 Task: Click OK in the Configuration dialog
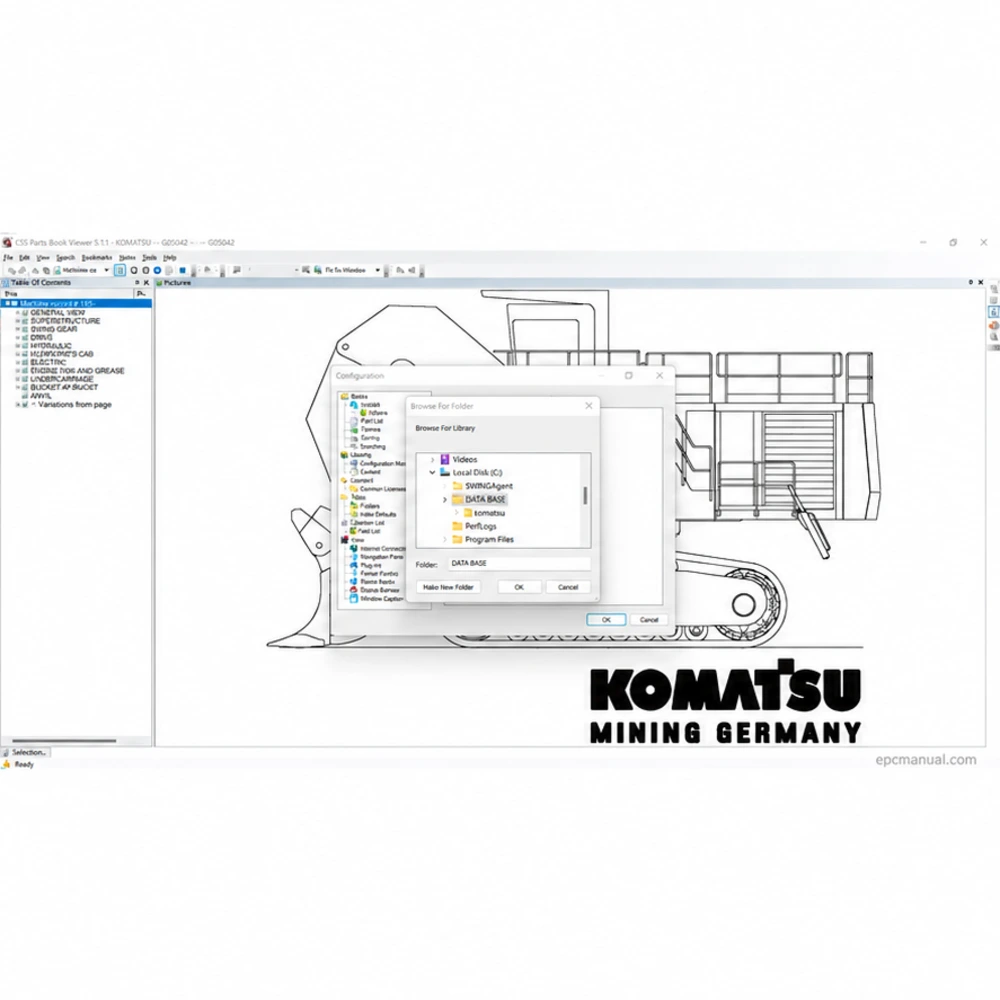point(606,619)
